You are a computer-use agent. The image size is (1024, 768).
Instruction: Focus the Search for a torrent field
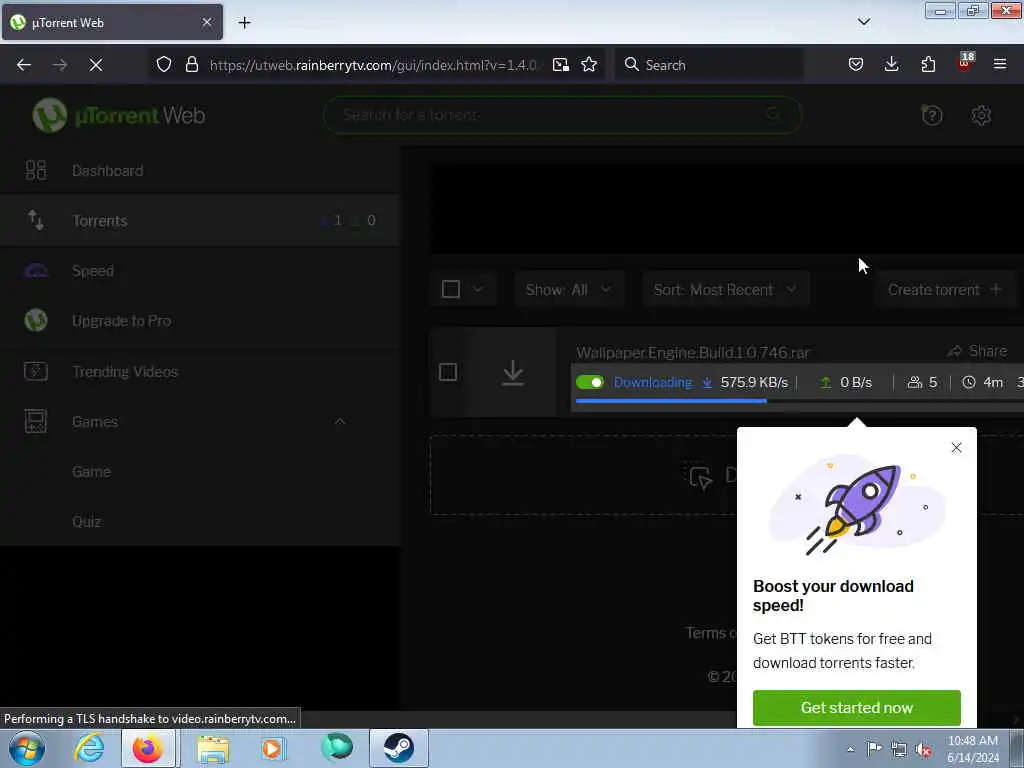point(562,115)
